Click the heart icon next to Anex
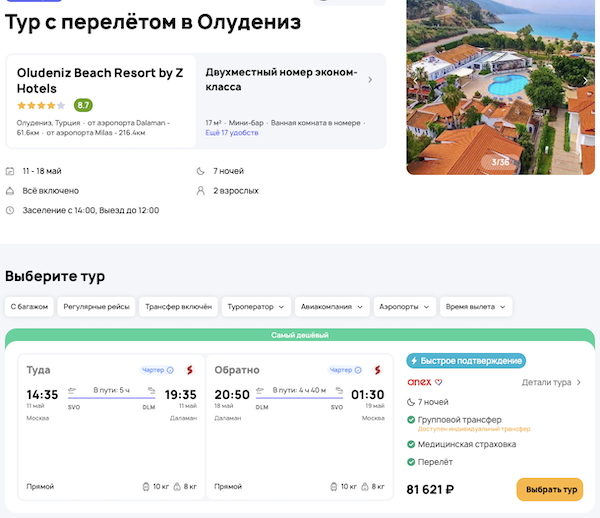The width and height of the screenshot is (600, 518). (x=438, y=382)
